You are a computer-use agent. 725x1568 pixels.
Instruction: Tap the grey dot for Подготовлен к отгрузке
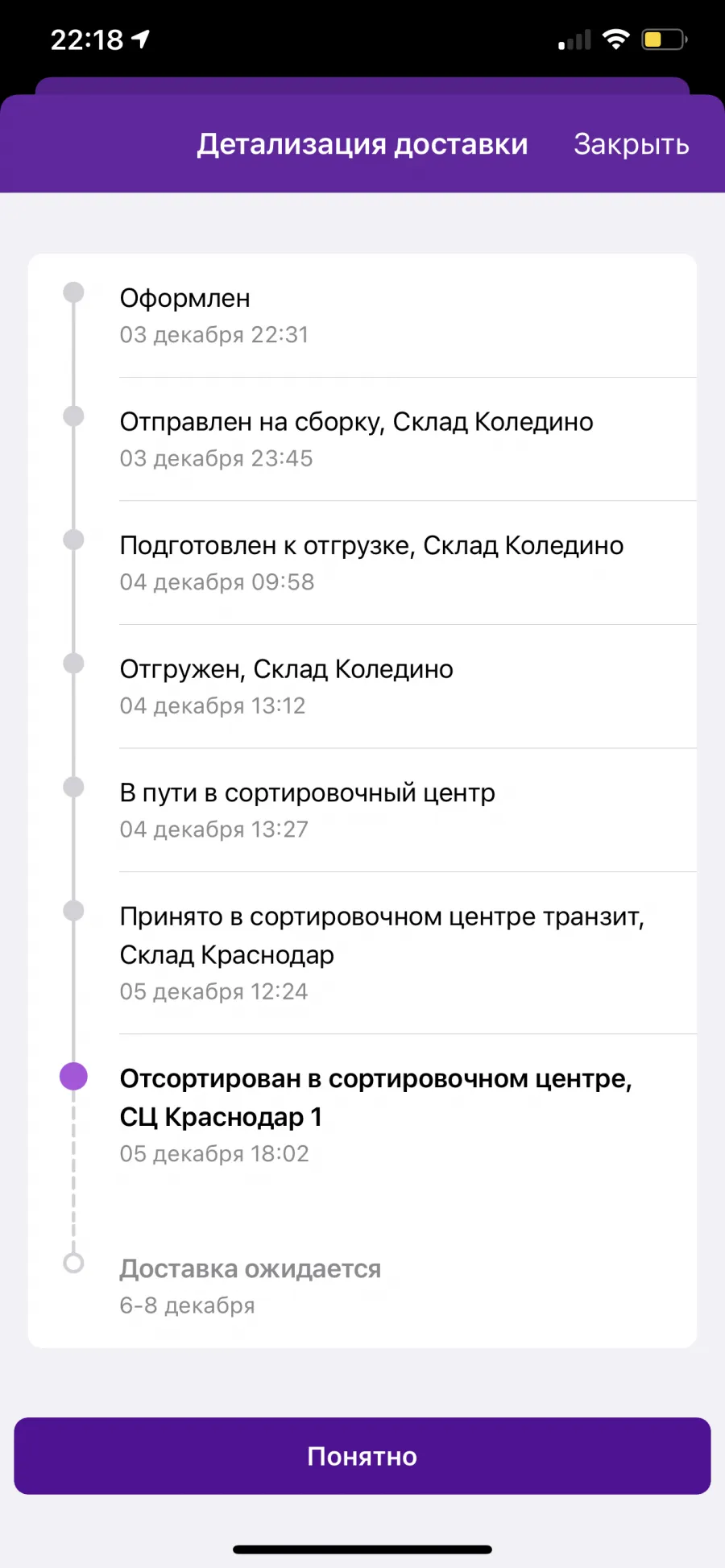pyautogui.click(x=73, y=539)
